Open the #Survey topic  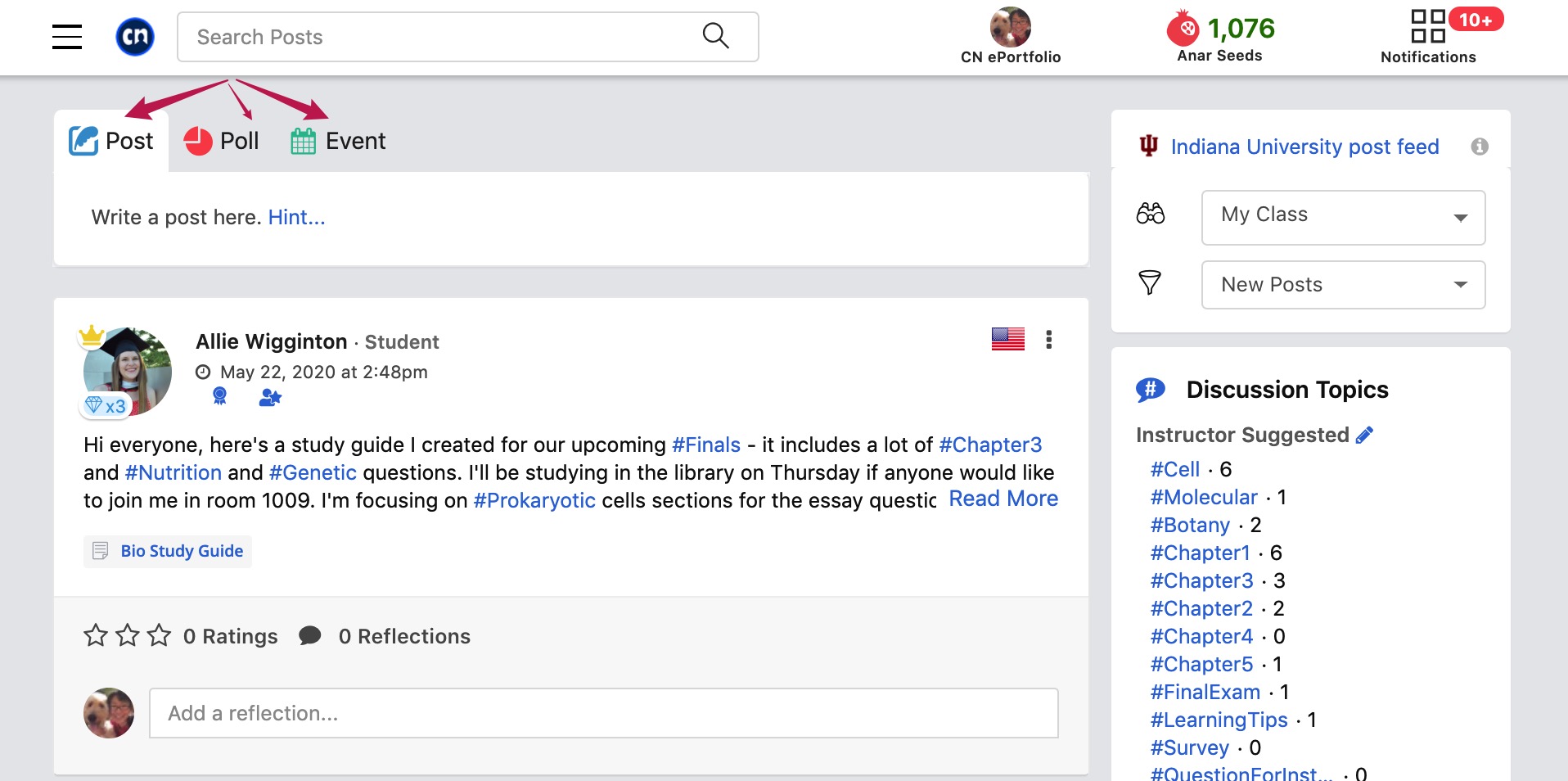click(1189, 747)
